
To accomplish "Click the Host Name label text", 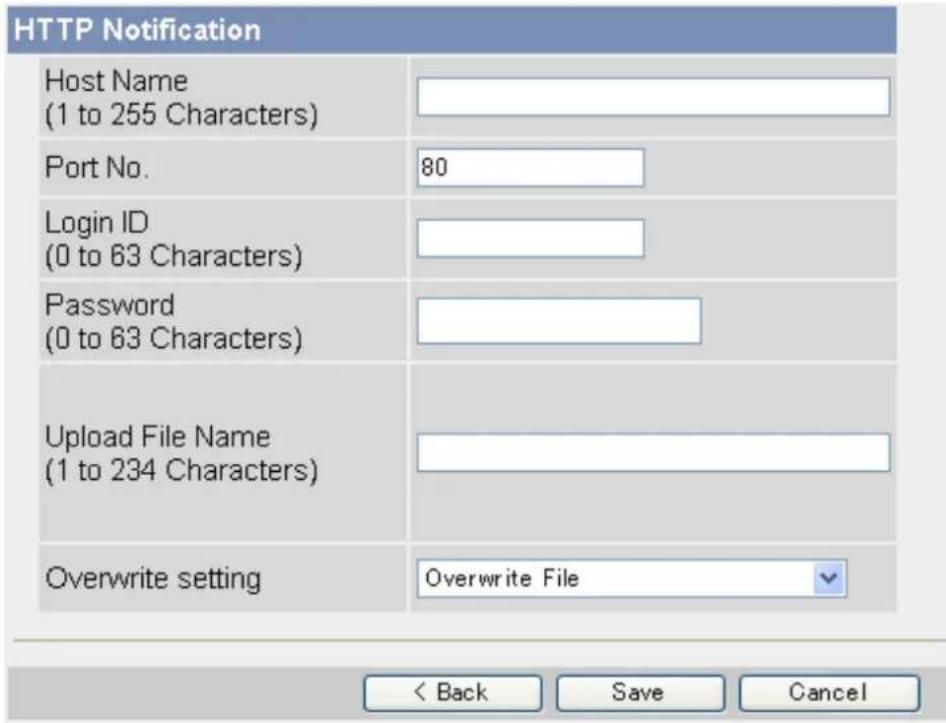I will coord(116,81).
